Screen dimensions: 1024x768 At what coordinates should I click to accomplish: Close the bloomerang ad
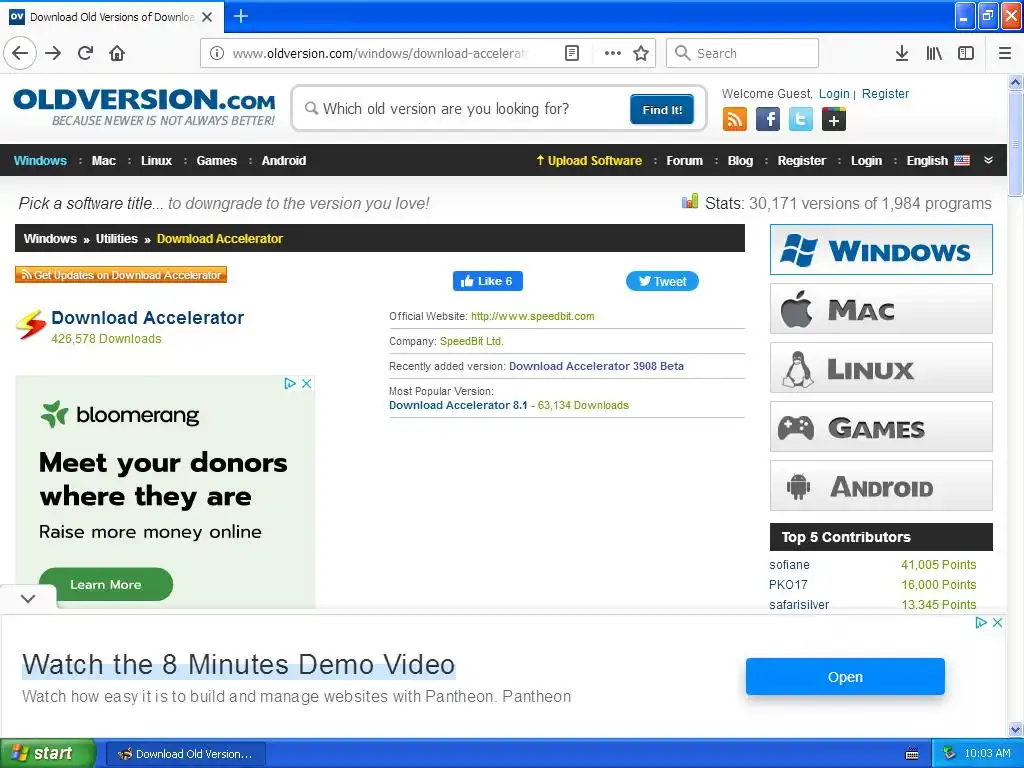306,383
